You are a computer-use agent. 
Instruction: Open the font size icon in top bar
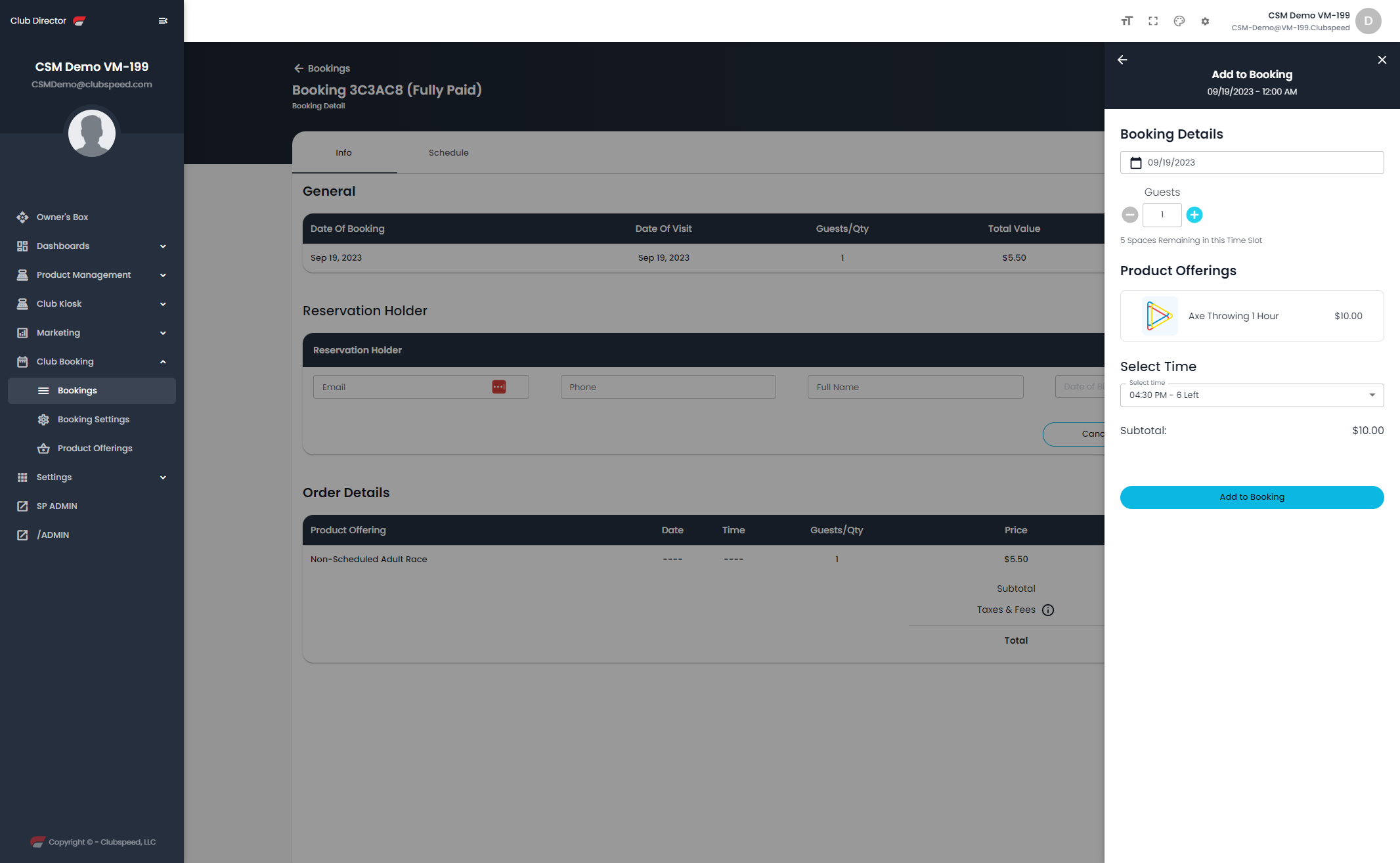point(1127,21)
